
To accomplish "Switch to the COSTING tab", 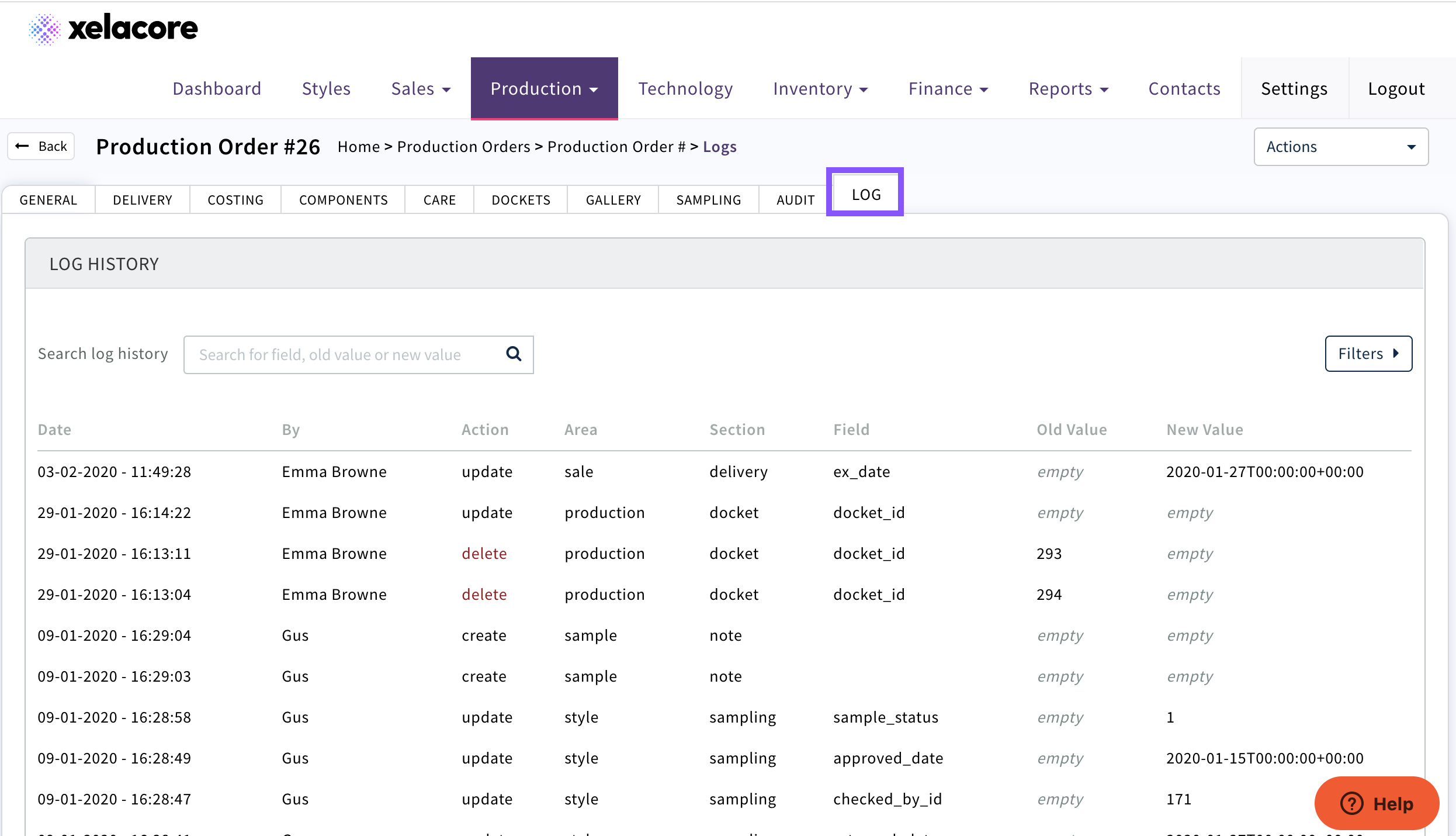I will pyautogui.click(x=235, y=200).
